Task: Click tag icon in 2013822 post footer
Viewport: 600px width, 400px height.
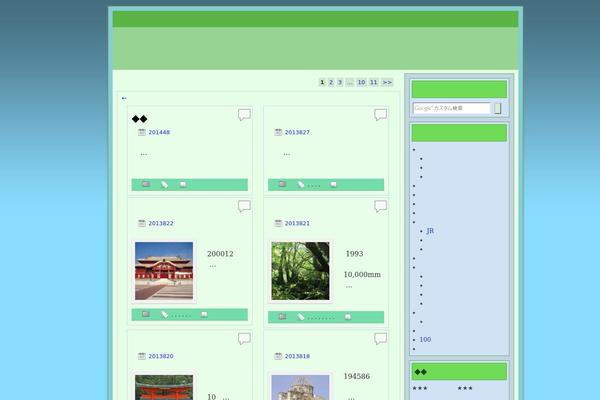Action: 165,315
